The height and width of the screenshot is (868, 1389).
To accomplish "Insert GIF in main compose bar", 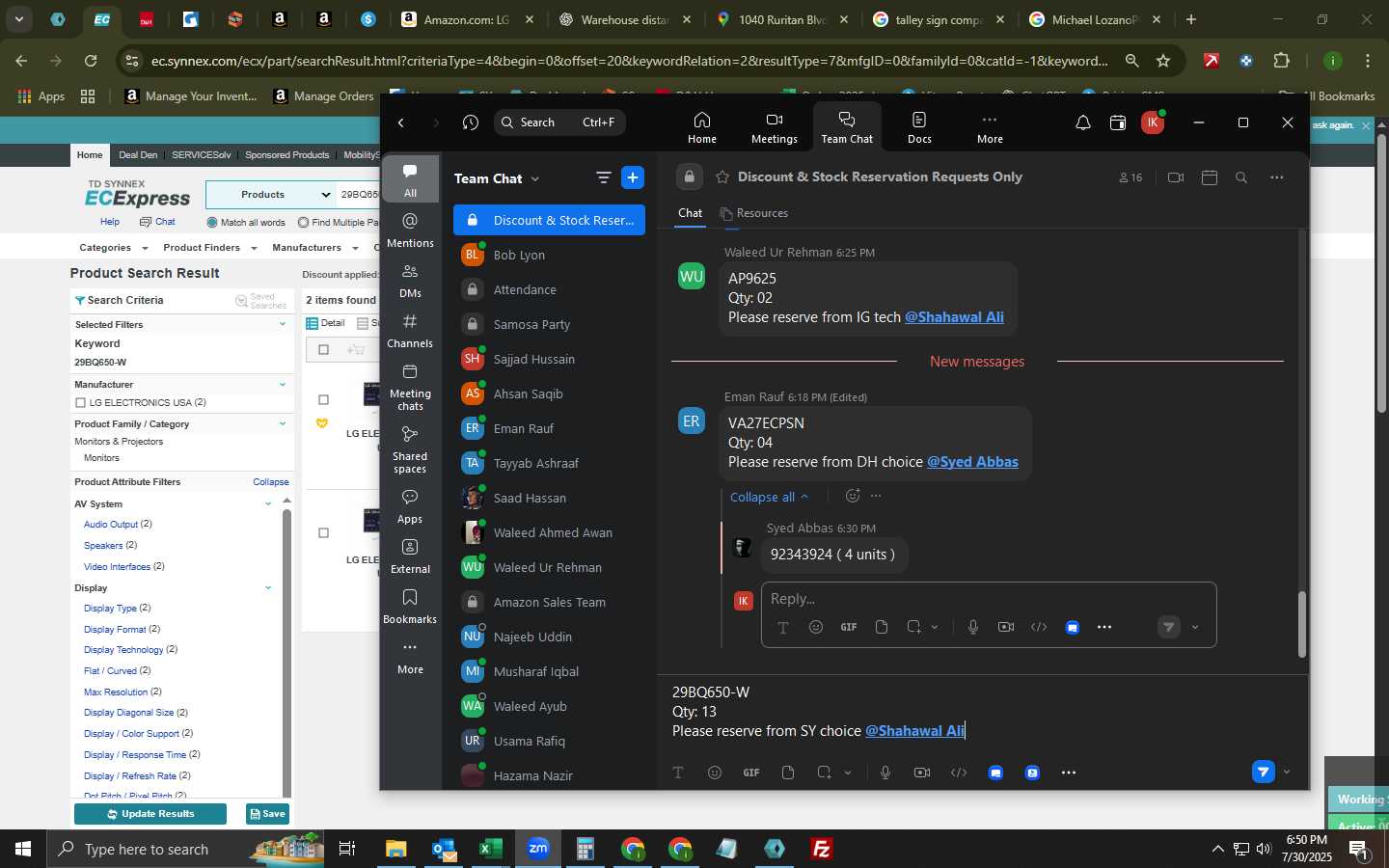I will pos(751,773).
